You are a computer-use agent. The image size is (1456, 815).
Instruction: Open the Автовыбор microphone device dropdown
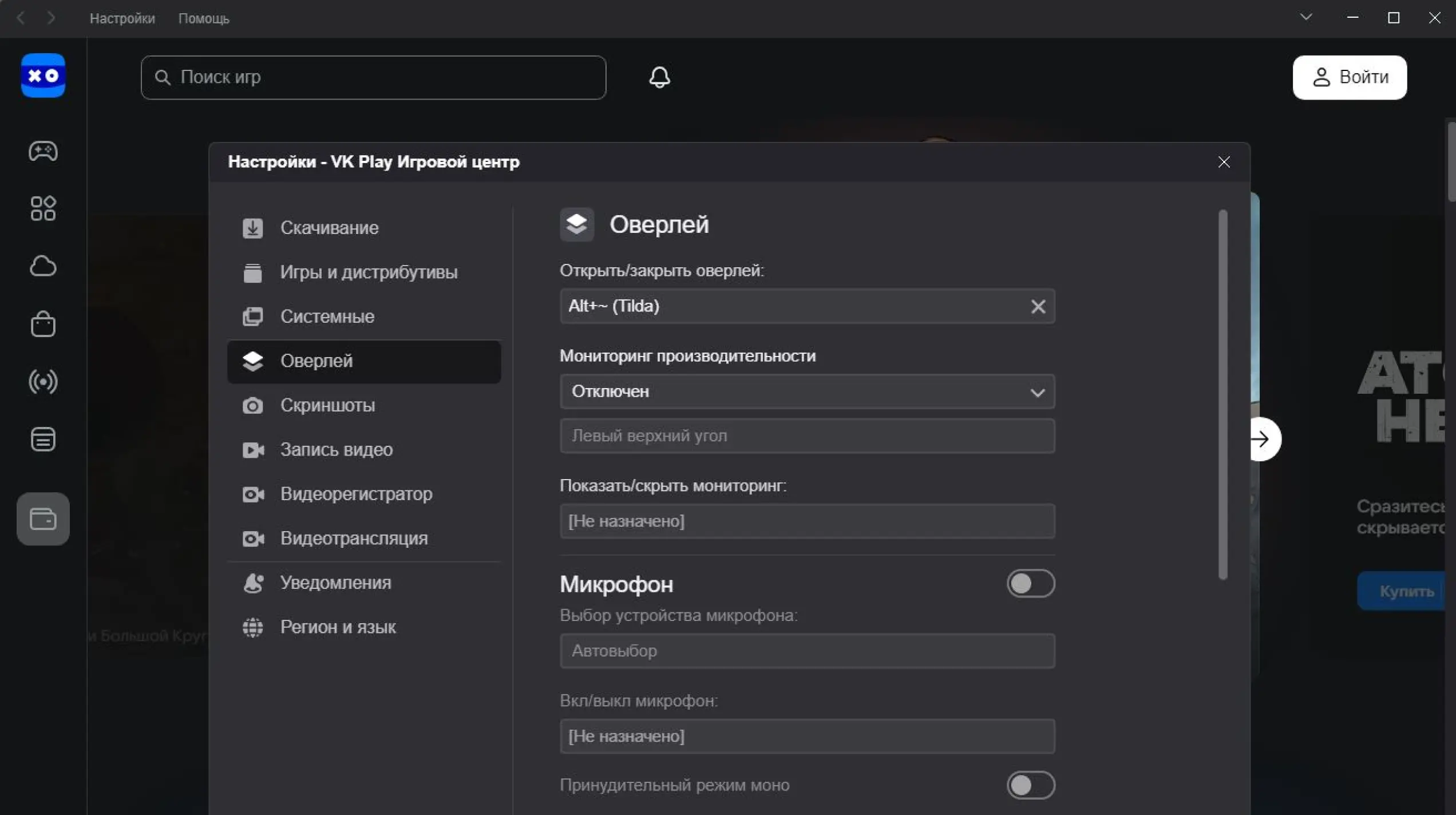(807, 651)
